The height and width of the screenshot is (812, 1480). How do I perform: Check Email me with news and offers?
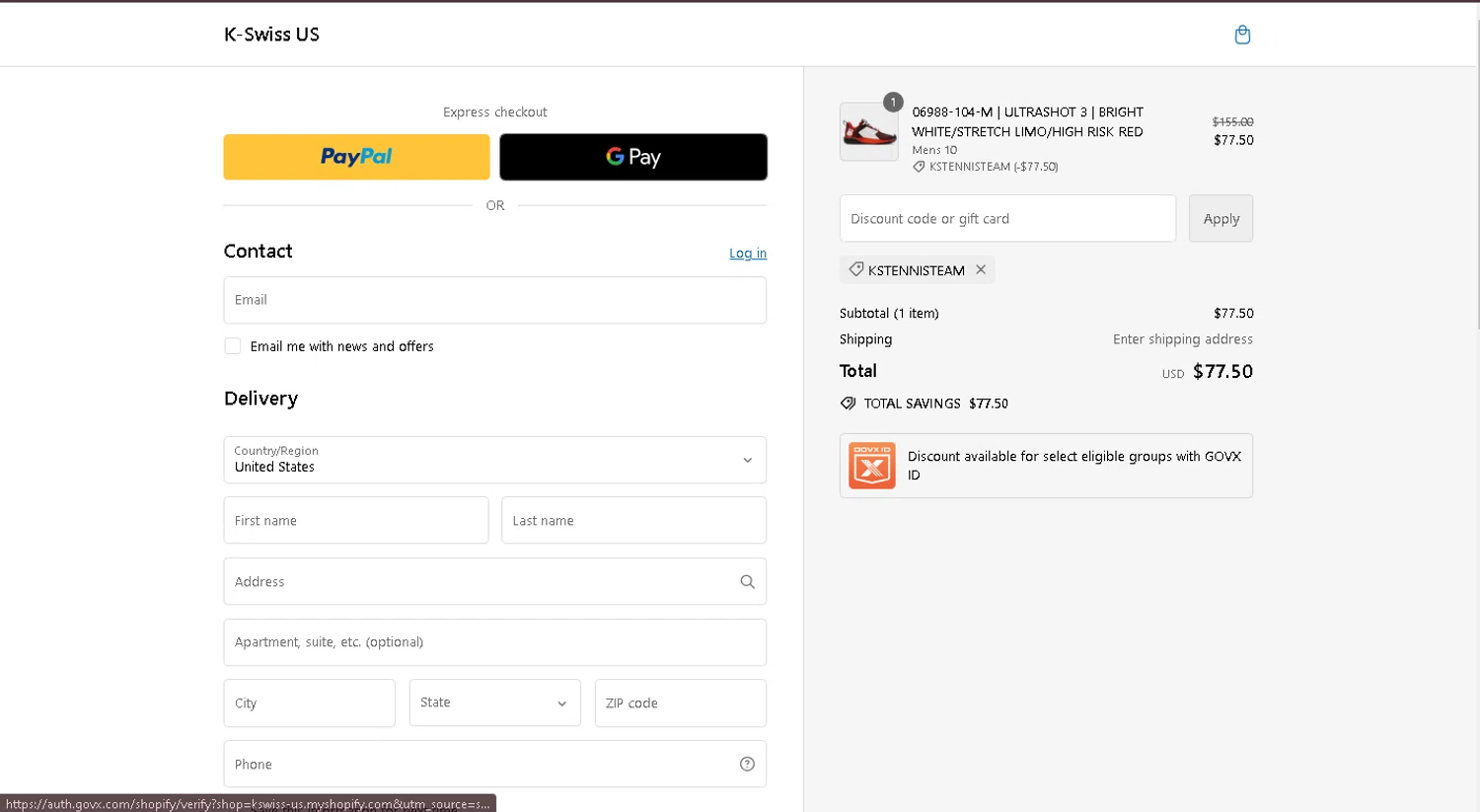233,346
